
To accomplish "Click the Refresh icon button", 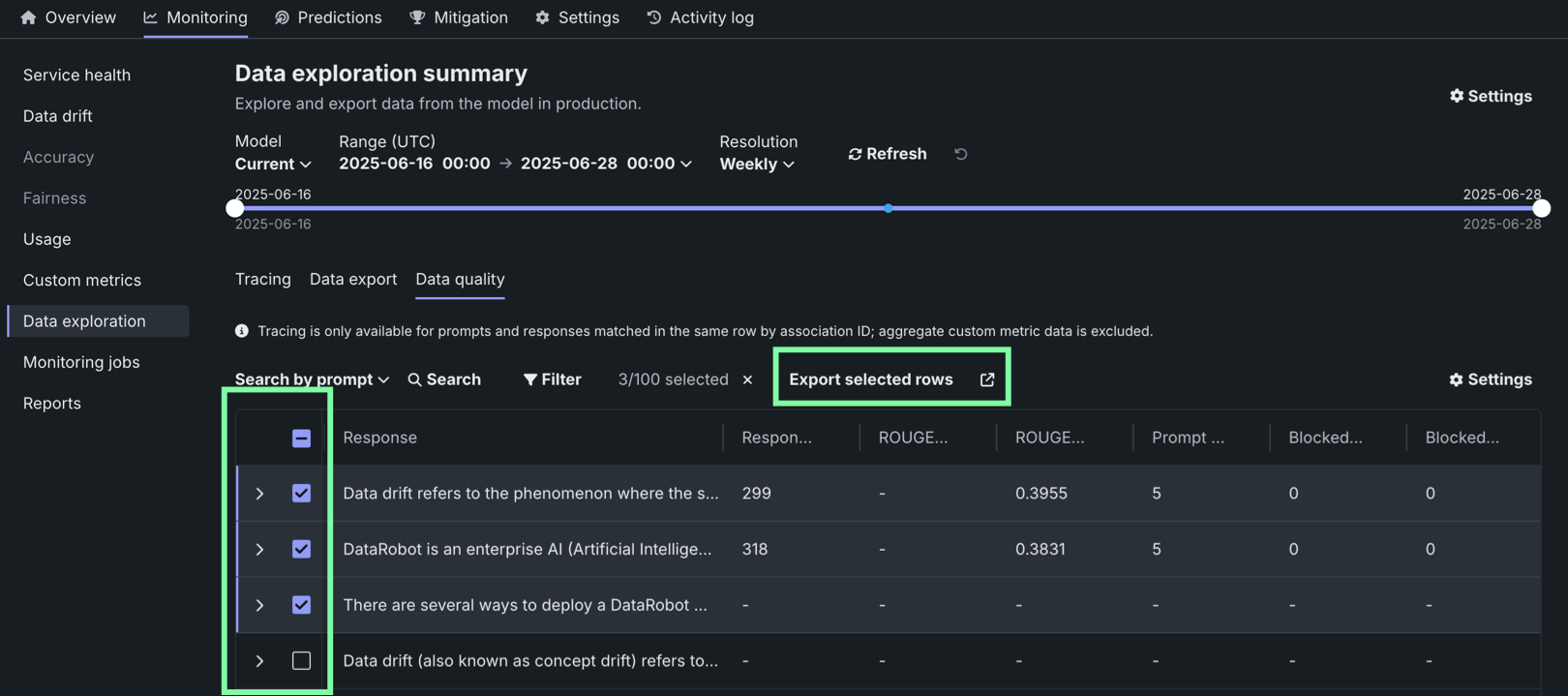I will [x=855, y=154].
